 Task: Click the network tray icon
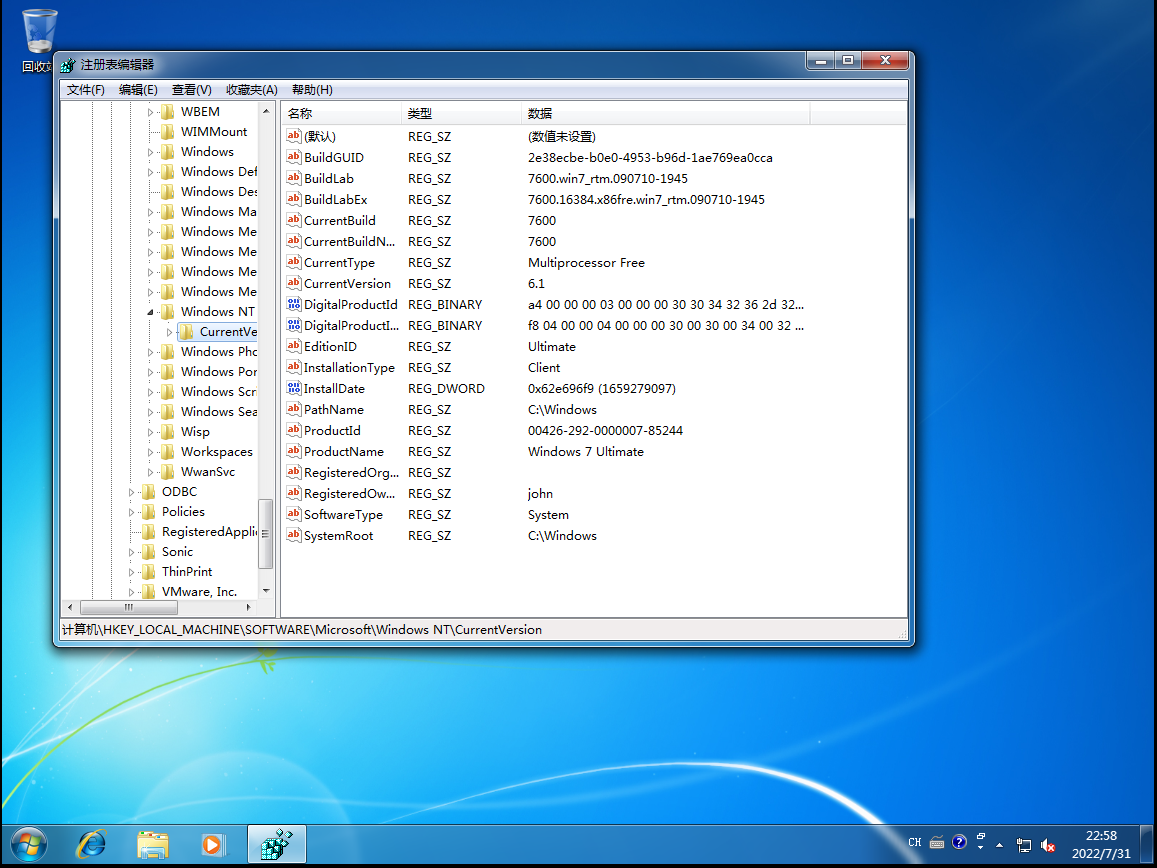click(1023, 845)
